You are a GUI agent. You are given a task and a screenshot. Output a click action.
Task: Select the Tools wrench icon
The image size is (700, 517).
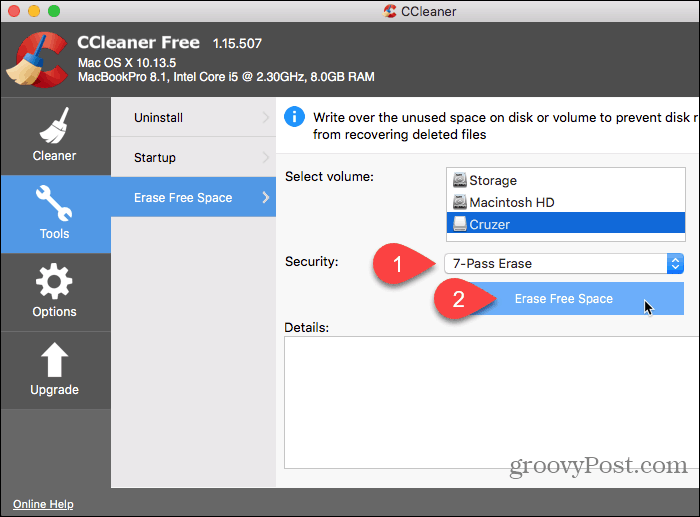coord(54,203)
